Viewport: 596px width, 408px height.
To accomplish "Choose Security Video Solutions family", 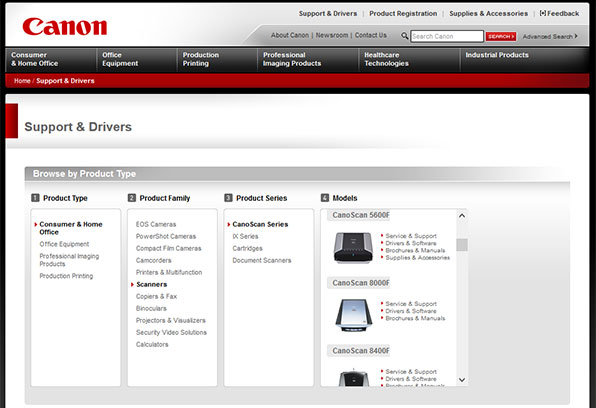I will click(171, 332).
